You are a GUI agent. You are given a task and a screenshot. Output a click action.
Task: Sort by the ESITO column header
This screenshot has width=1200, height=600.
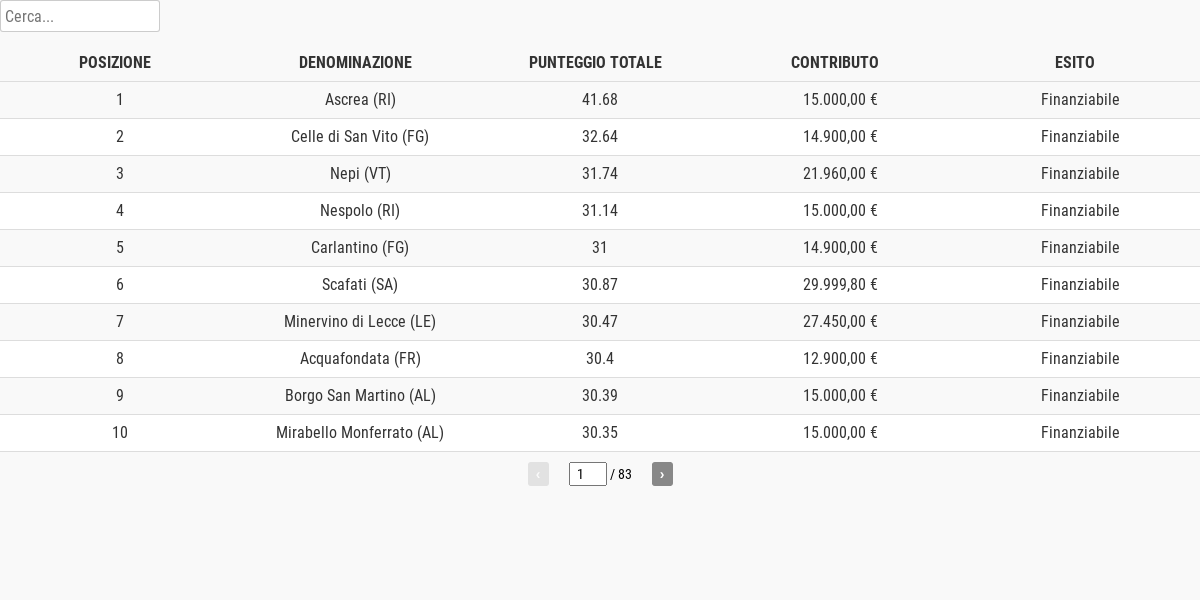coord(1075,62)
